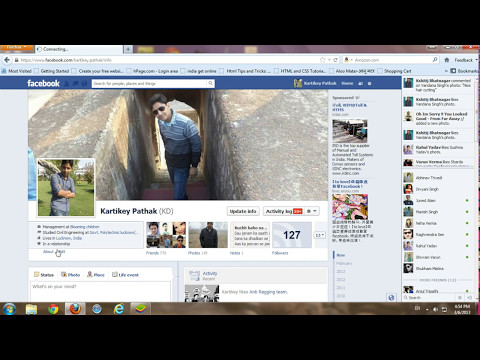Click magnifier in the Amazon search box
Screen dimensions: 480x360
(435, 60)
